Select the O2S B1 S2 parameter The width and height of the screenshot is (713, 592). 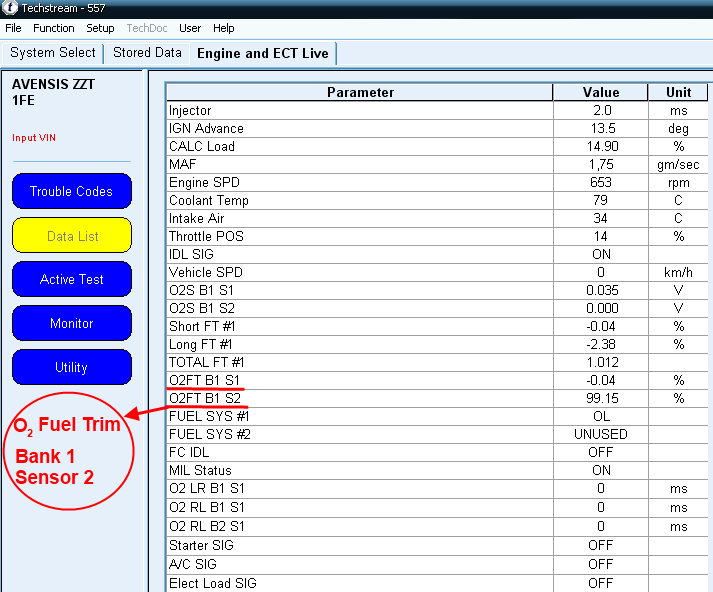click(x=437, y=308)
